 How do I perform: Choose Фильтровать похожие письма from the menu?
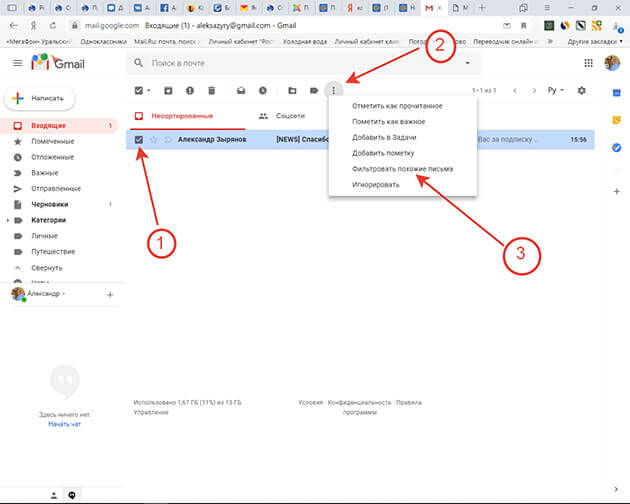(402, 169)
